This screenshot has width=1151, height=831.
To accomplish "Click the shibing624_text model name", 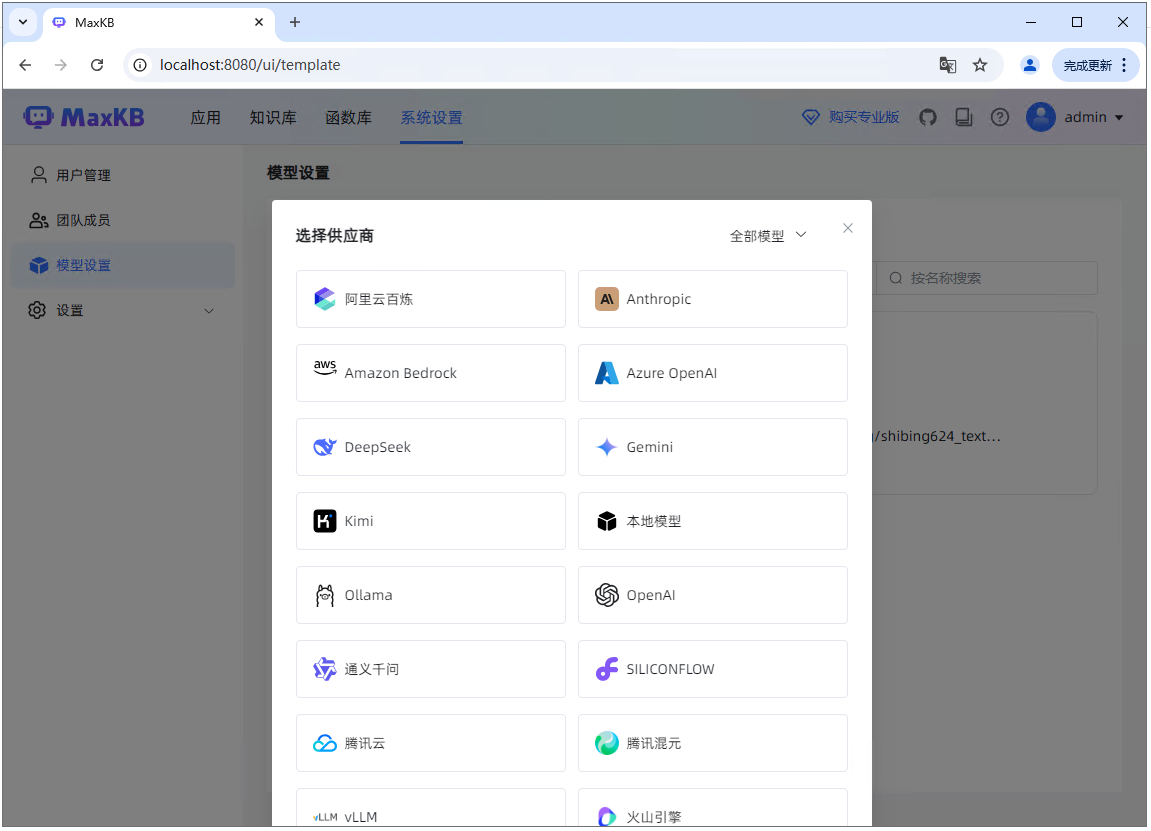I will pos(937,436).
